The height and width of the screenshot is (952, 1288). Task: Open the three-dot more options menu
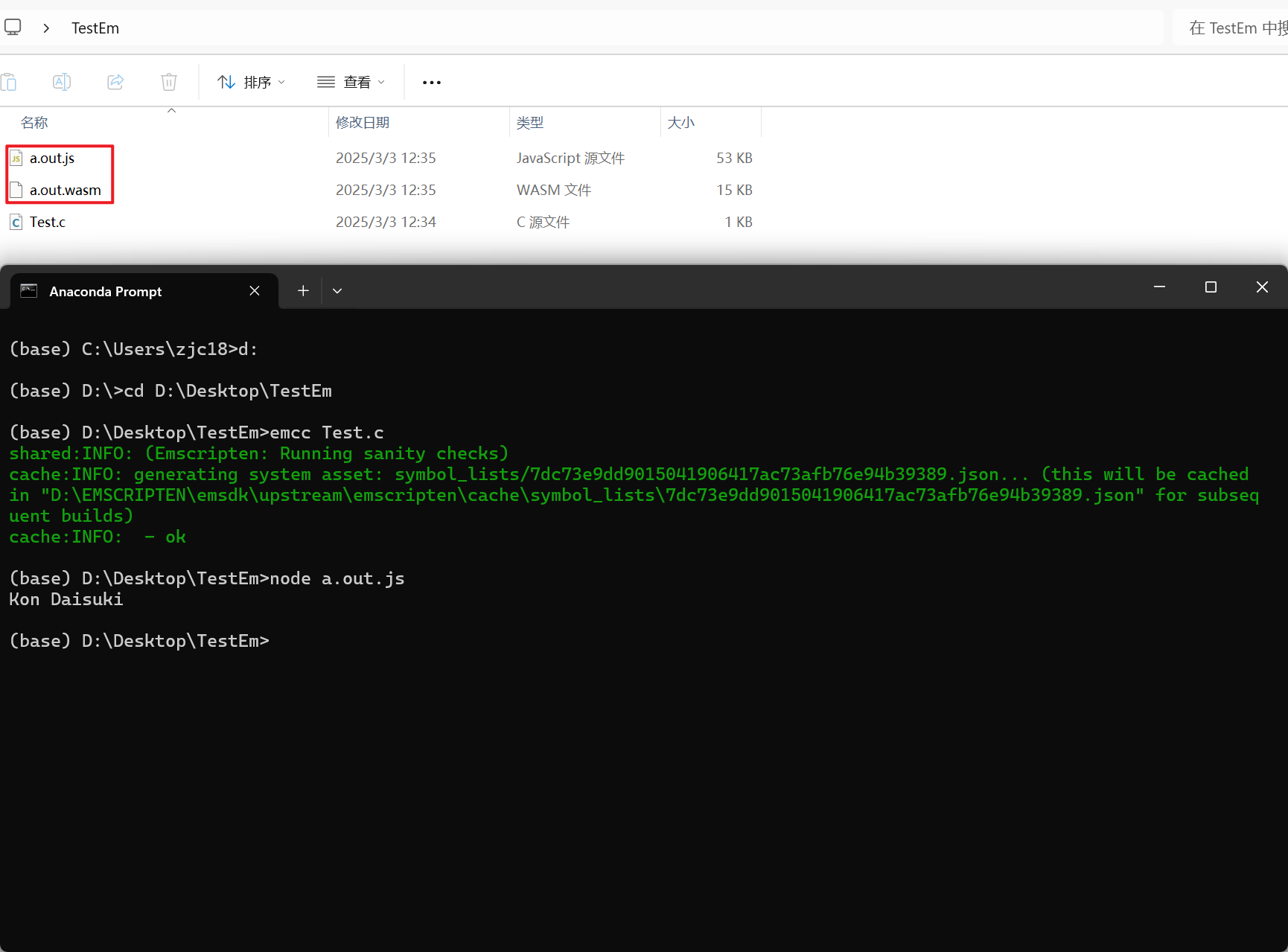(432, 83)
